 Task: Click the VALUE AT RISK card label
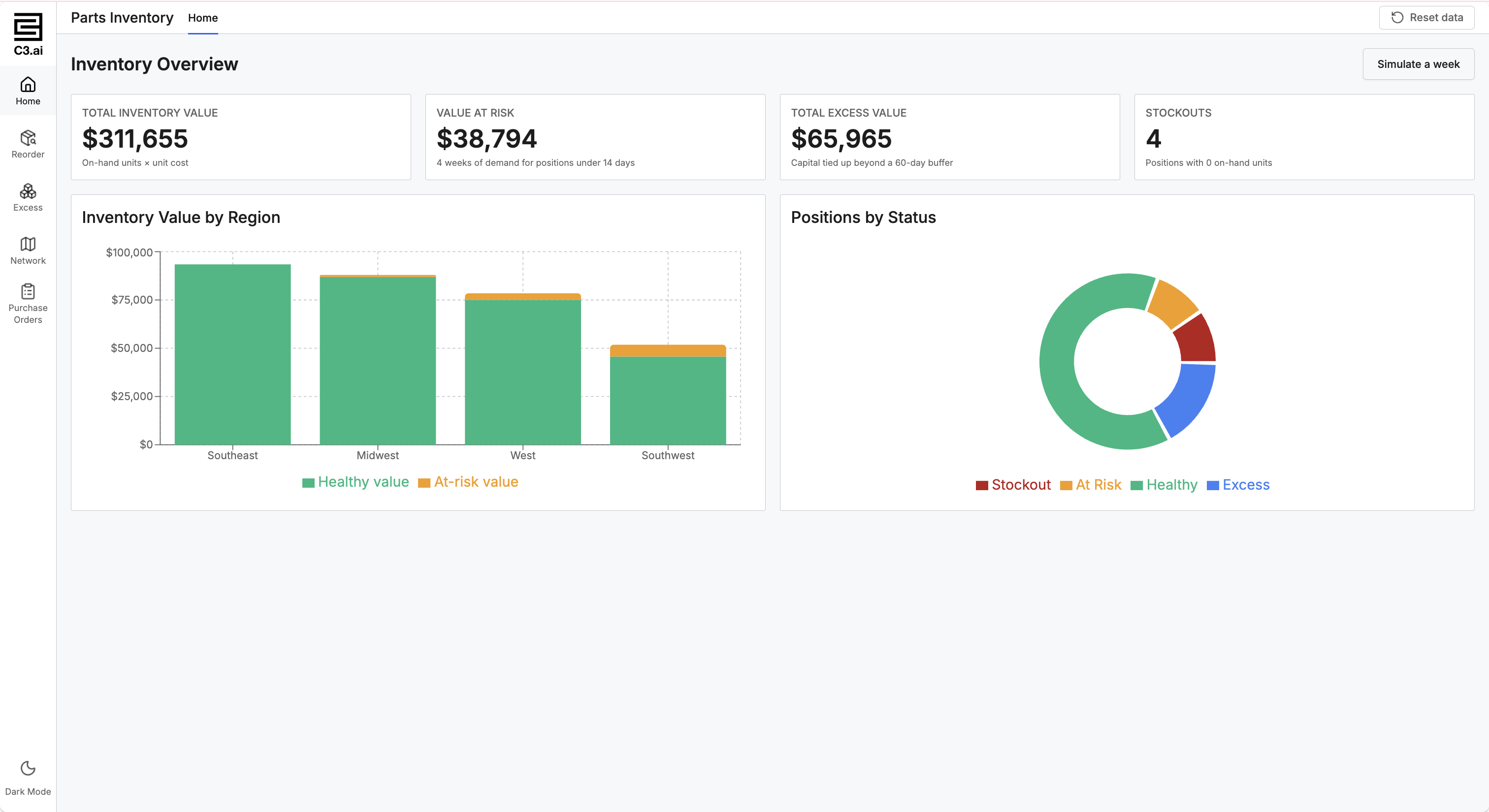coord(475,113)
